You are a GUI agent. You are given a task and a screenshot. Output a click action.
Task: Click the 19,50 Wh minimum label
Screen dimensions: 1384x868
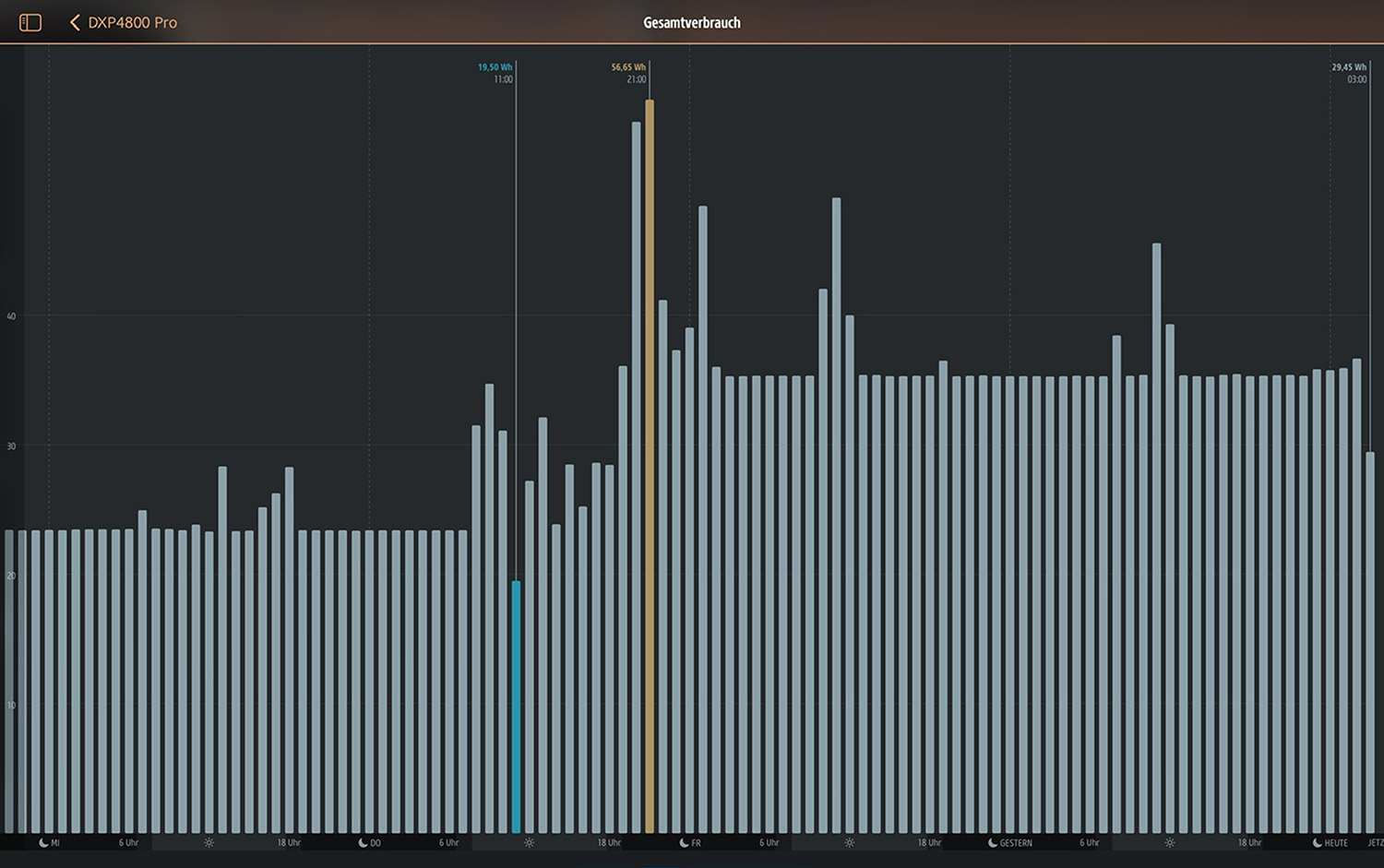click(495, 67)
